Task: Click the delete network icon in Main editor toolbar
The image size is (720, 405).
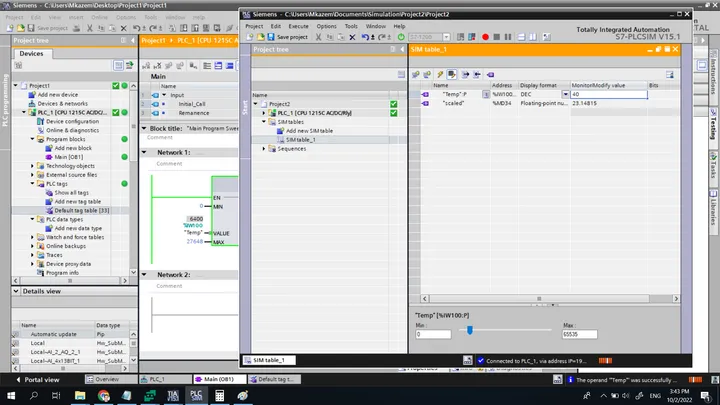Action: [x=158, y=66]
